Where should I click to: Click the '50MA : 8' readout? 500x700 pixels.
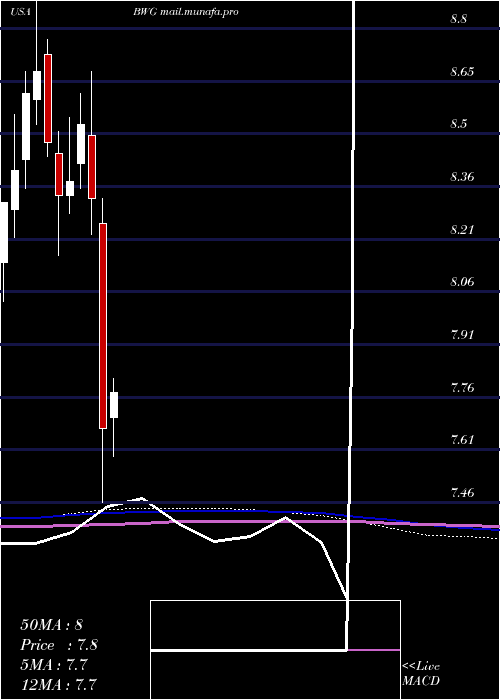click(51, 625)
